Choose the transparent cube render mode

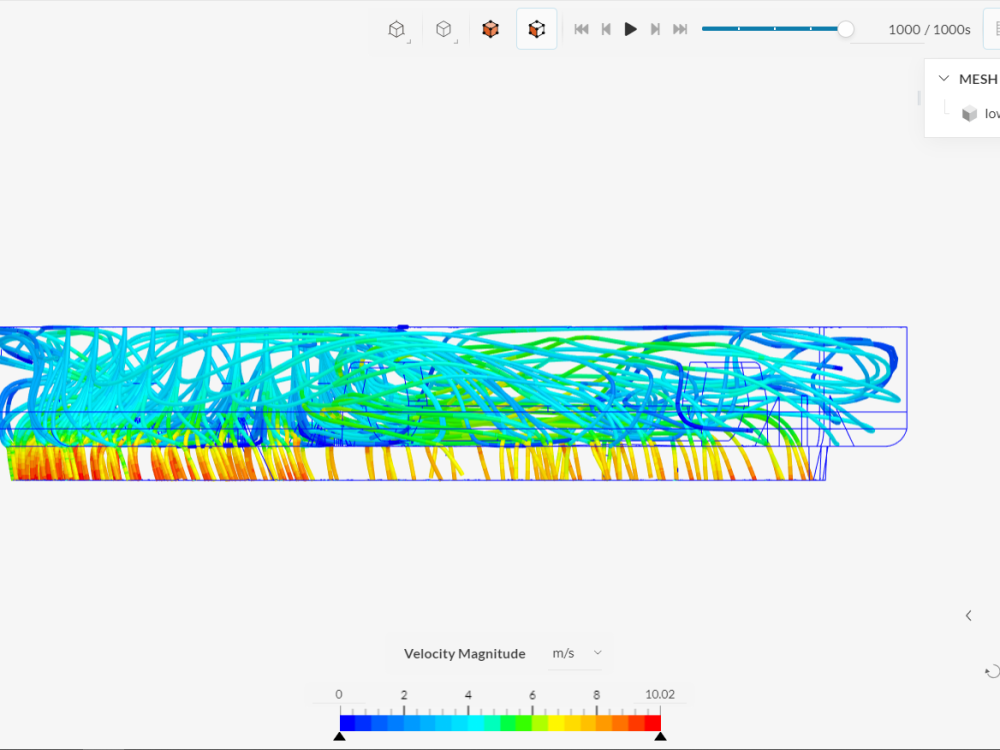click(x=444, y=29)
